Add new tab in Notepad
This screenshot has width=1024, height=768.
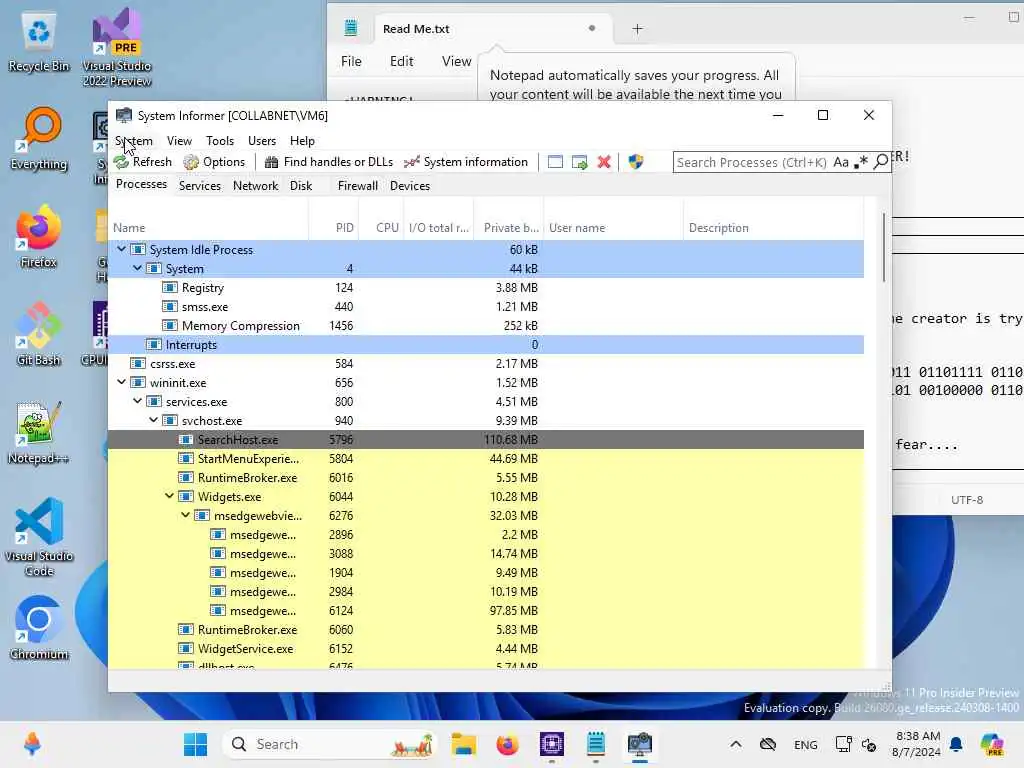tap(637, 29)
